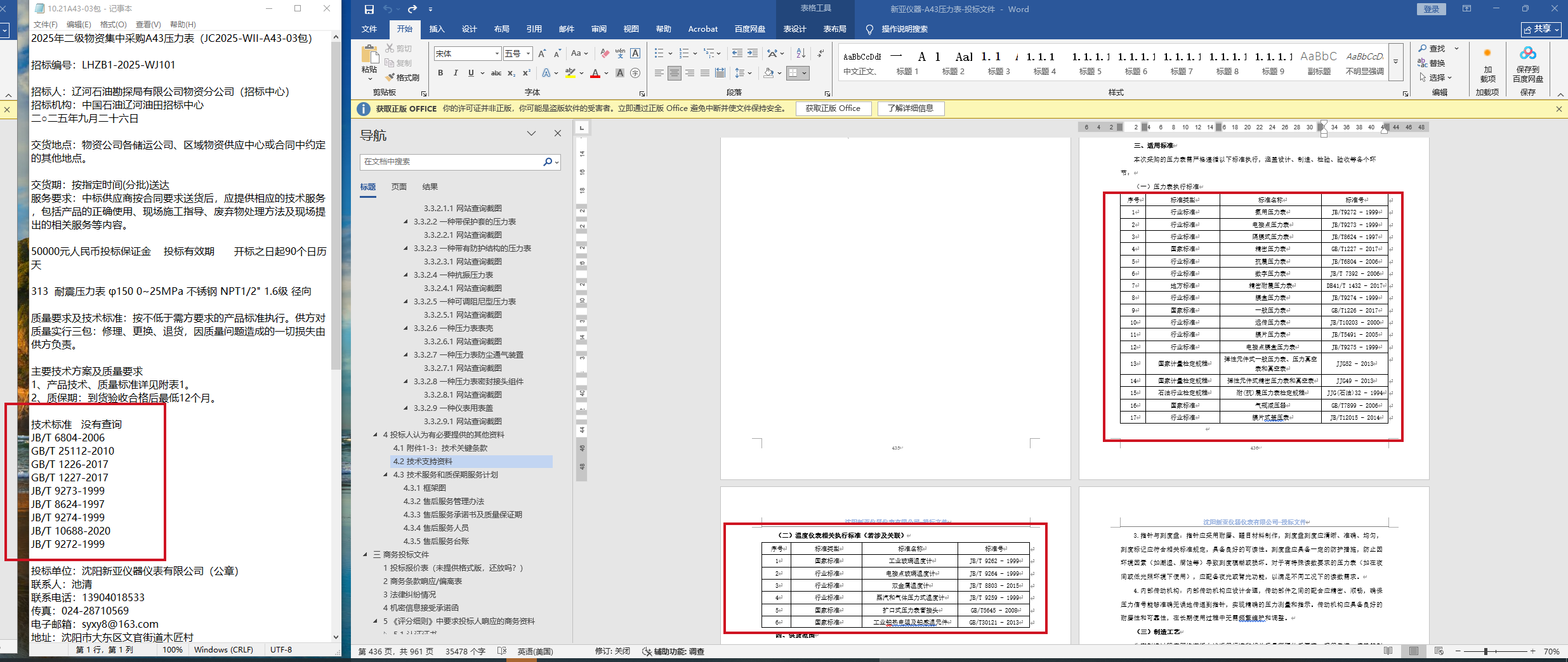Apply the 标题 1 style from the gallery
This screenshot has height=662, width=1568.
click(x=907, y=62)
